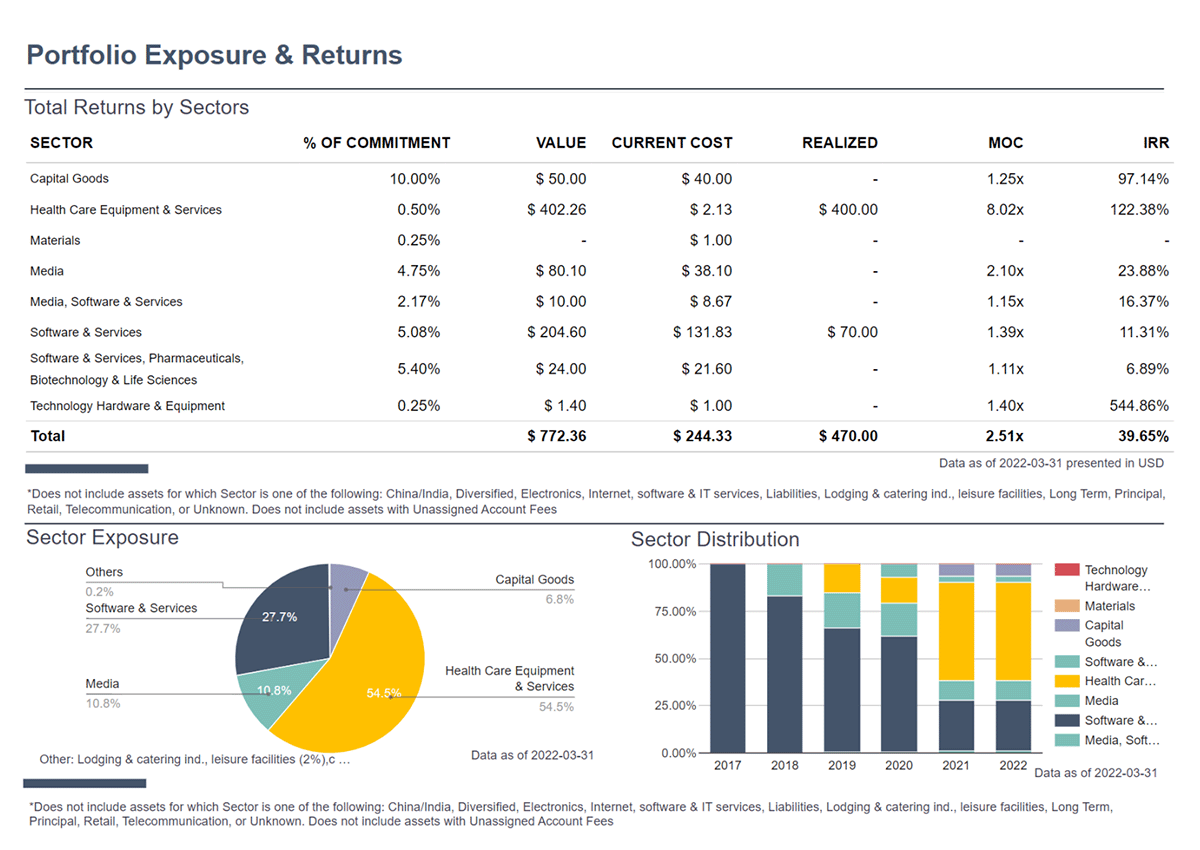Click the Data as of 2022-03-31 label
Viewport: 1200px width, 850px height.
tap(533, 755)
